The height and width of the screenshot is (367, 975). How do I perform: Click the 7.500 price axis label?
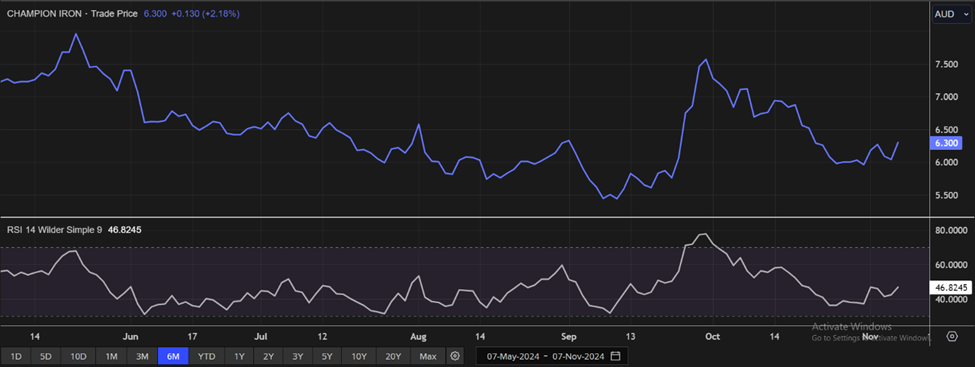coord(946,65)
